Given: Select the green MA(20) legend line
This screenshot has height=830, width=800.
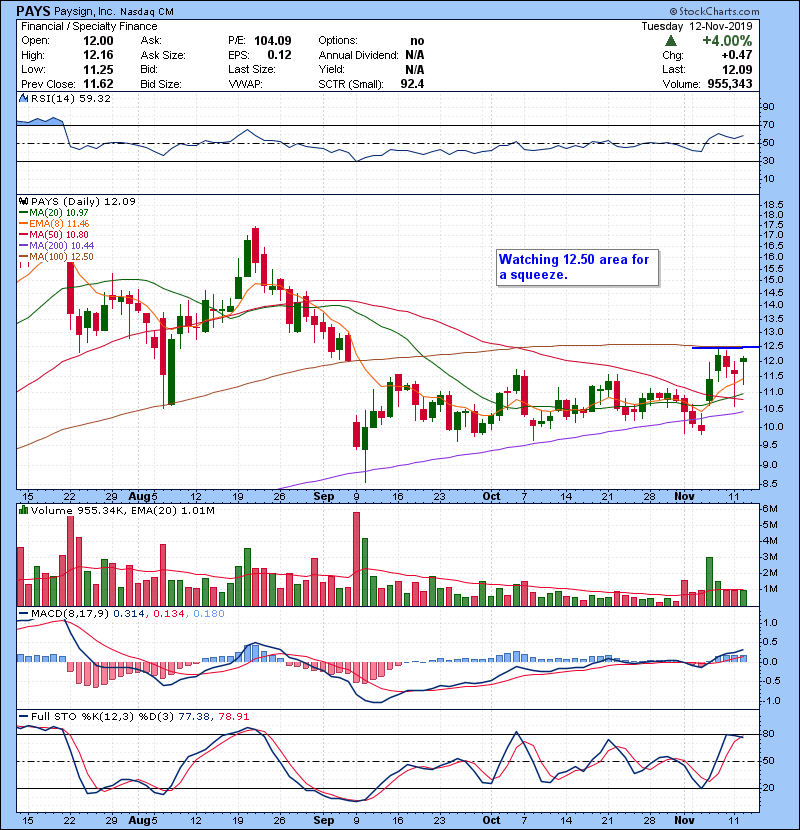Looking at the screenshot, I should (23, 213).
